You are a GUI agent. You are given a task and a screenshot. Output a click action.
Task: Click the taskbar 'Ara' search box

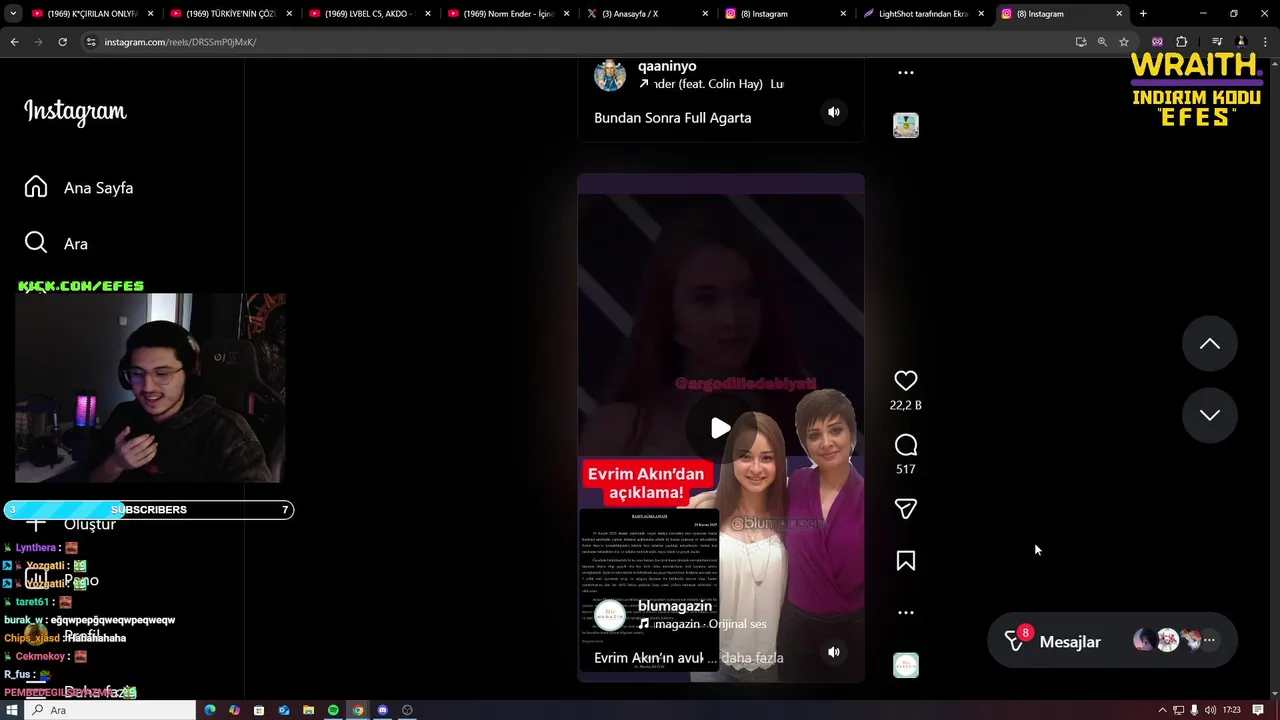[110, 710]
